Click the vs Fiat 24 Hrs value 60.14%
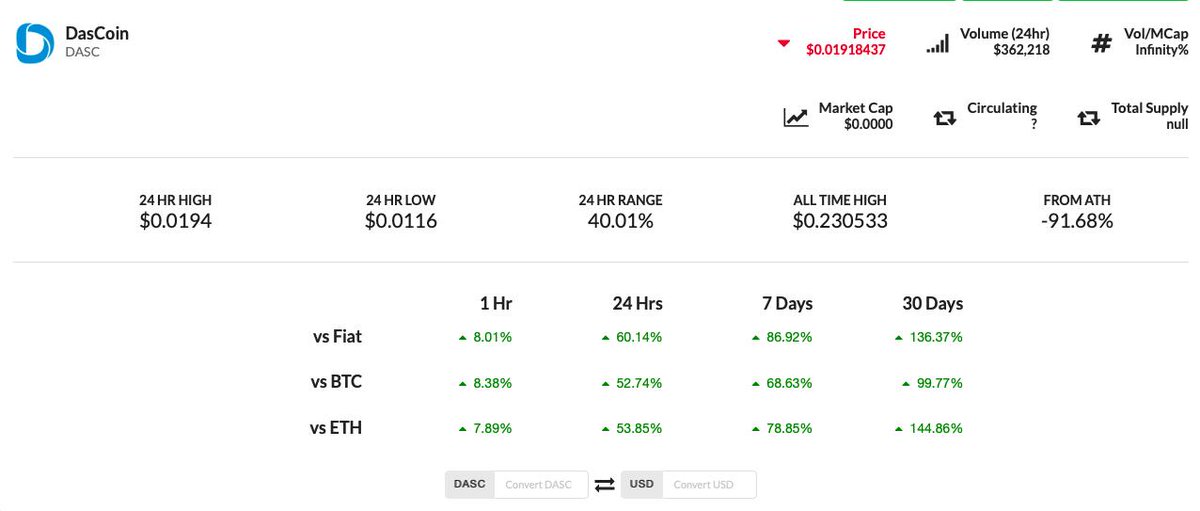This screenshot has height=511, width=1200. point(639,338)
